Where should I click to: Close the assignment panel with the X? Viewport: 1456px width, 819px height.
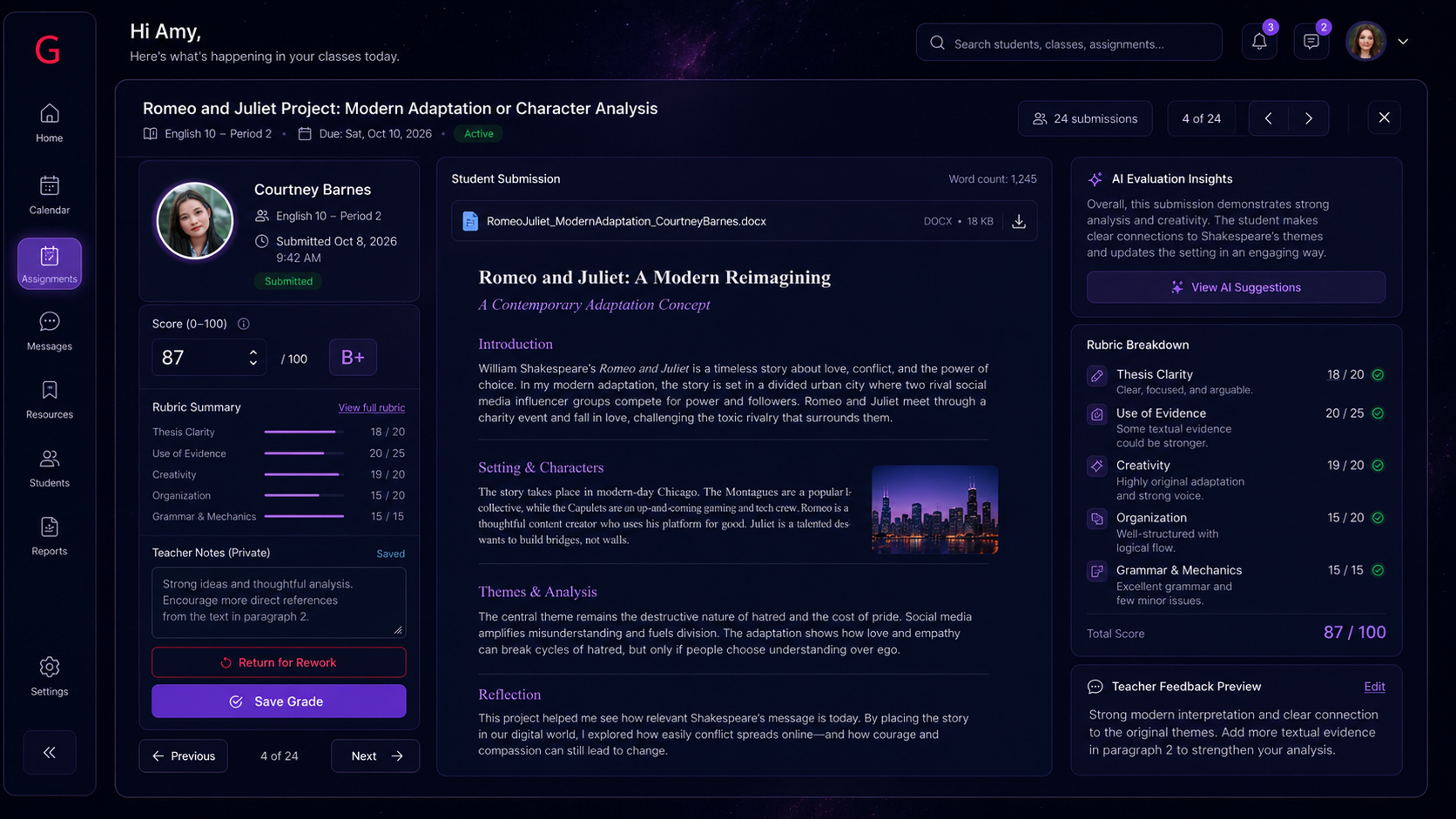click(1384, 117)
